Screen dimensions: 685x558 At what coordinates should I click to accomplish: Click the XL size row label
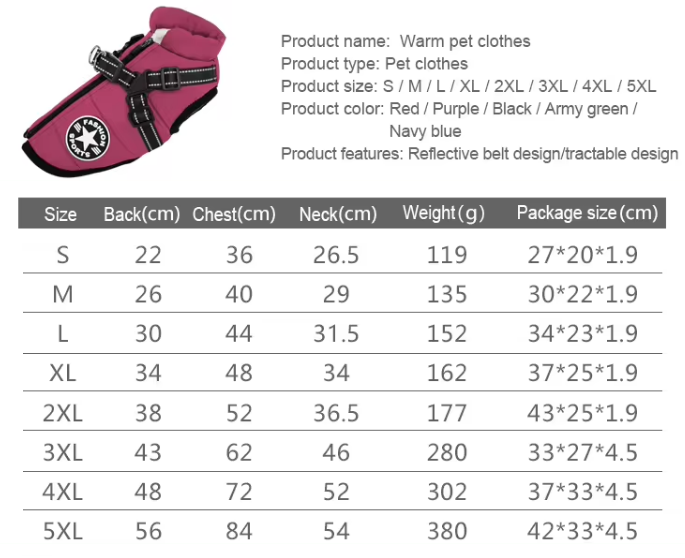click(63, 373)
